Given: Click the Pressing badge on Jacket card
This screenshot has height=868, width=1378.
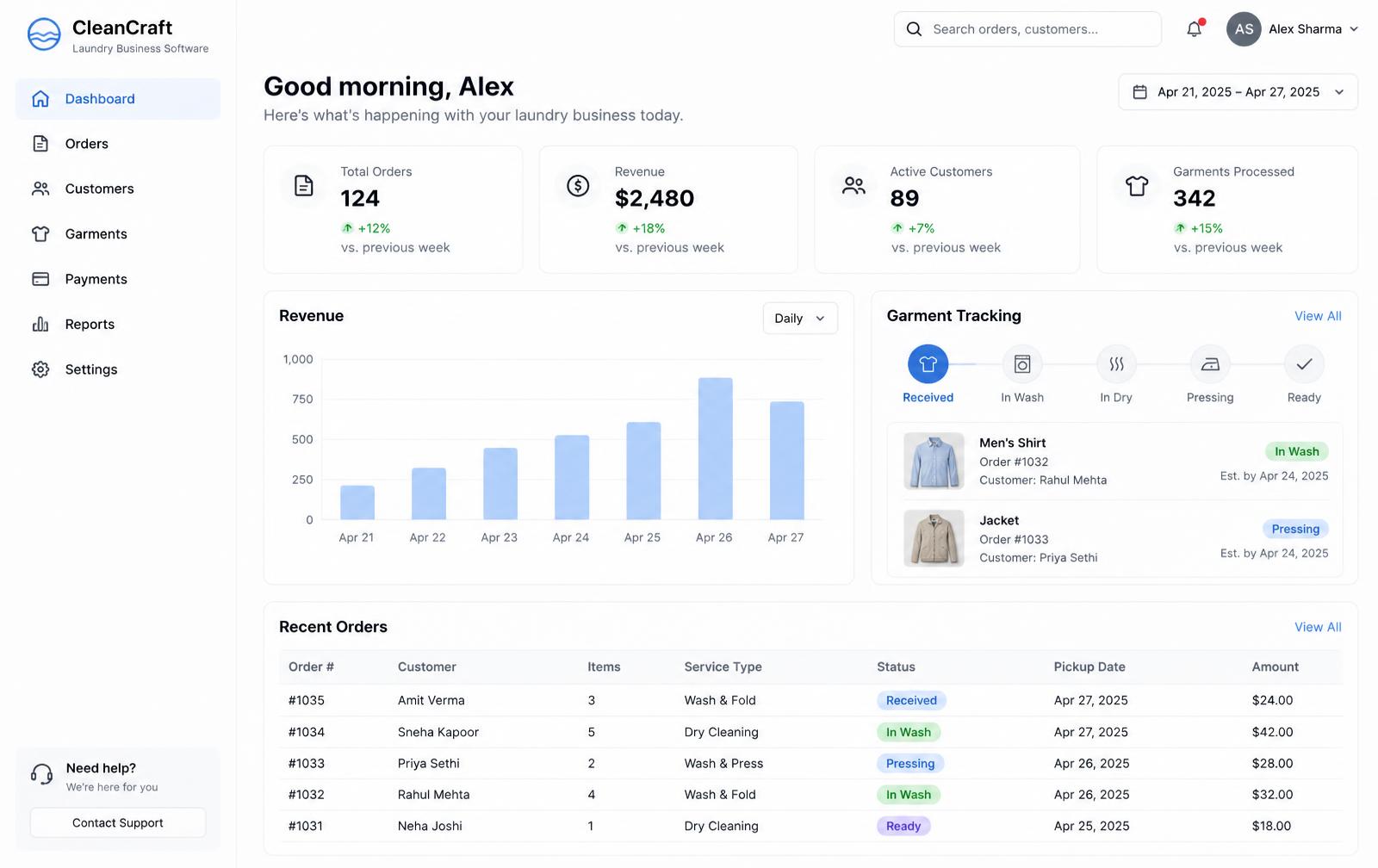Looking at the screenshot, I should click(1295, 529).
